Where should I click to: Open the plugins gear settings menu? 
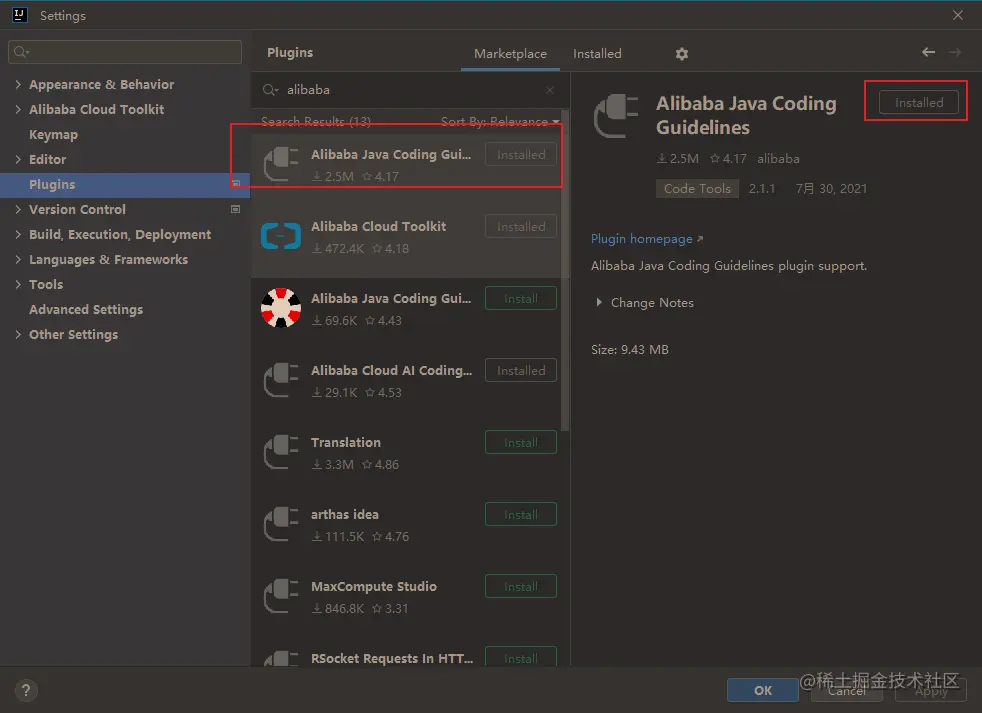click(681, 54)
